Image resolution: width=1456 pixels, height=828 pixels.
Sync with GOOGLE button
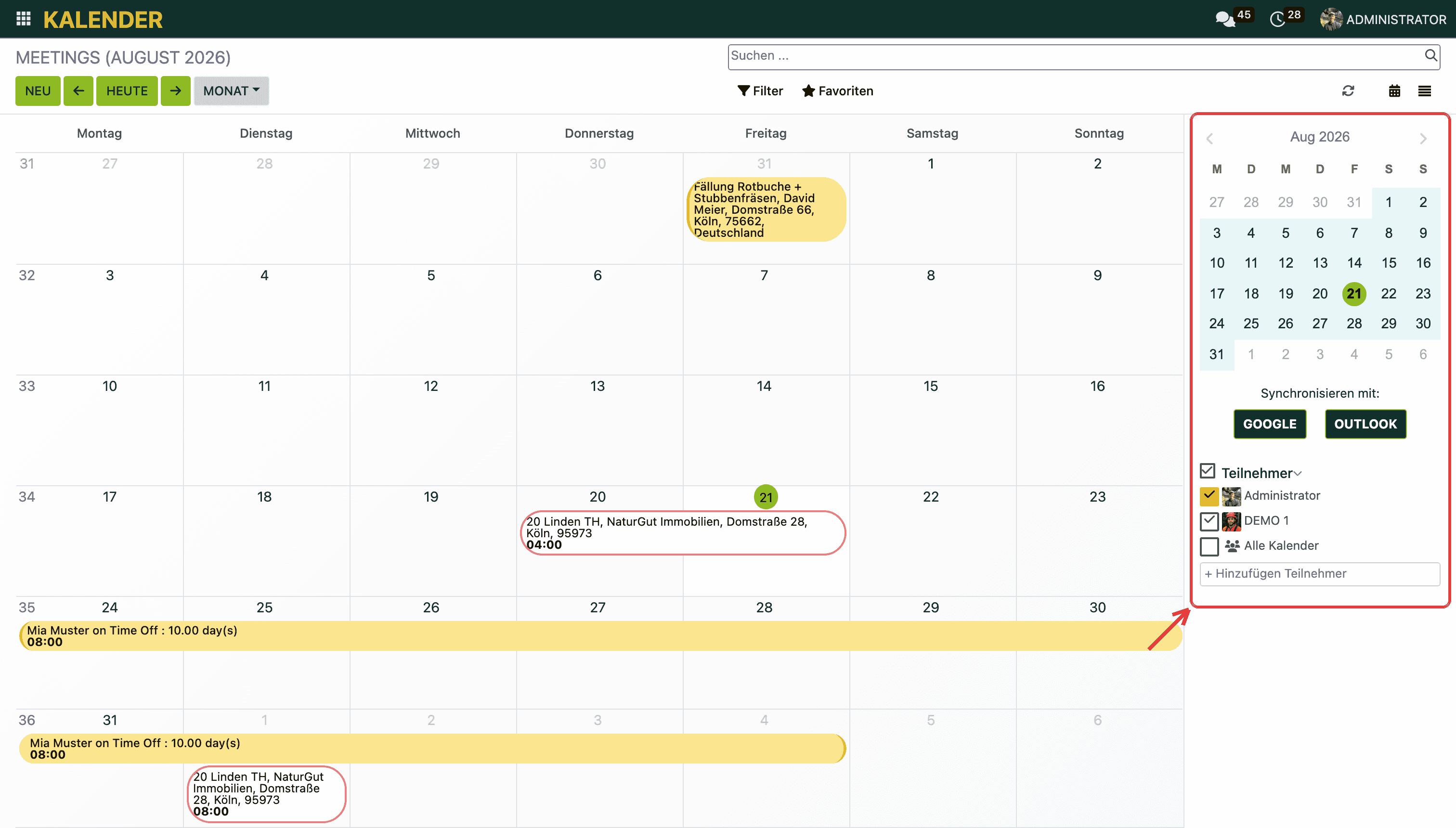[x=1270, y=424]
